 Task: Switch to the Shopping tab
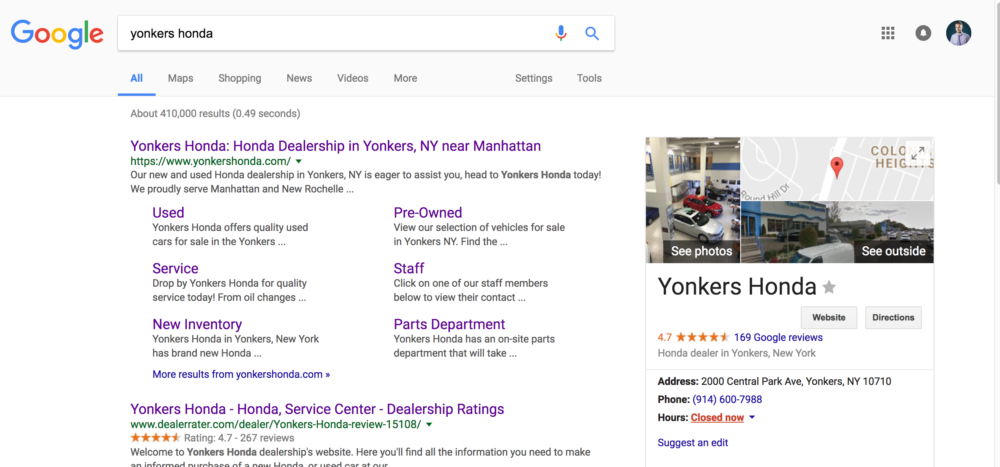[239, 78]
